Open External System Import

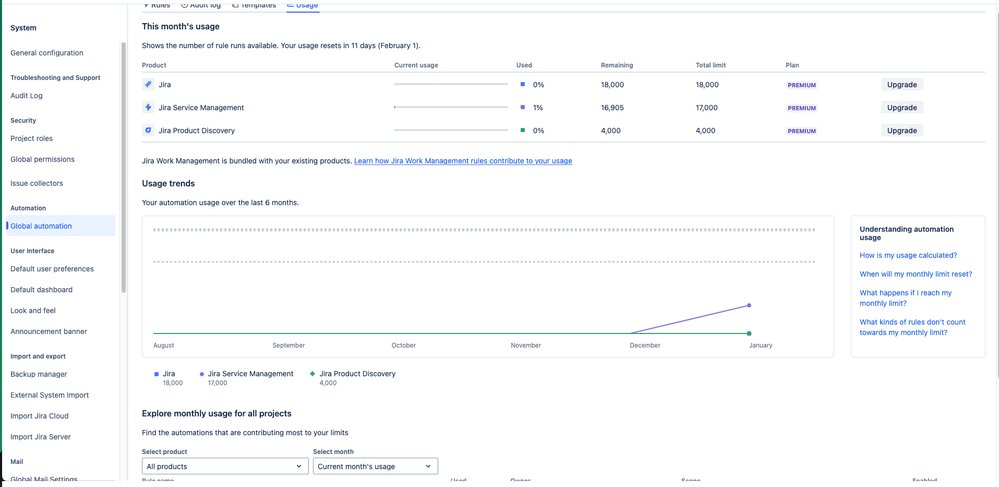[x=50, y=395]
